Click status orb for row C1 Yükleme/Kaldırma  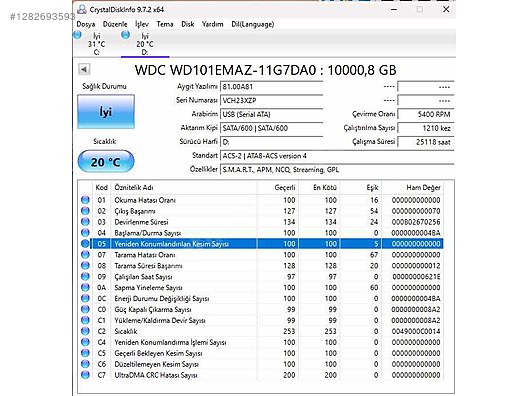[86, 320]
